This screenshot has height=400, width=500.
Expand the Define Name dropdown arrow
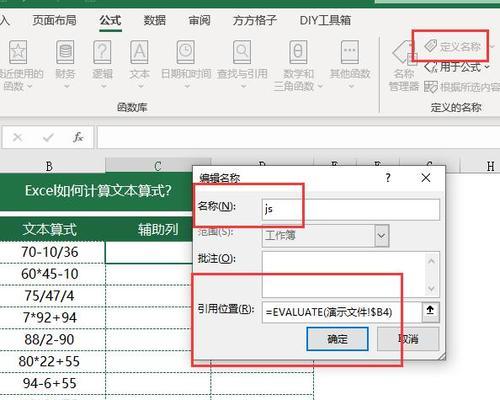coord(492,46)
